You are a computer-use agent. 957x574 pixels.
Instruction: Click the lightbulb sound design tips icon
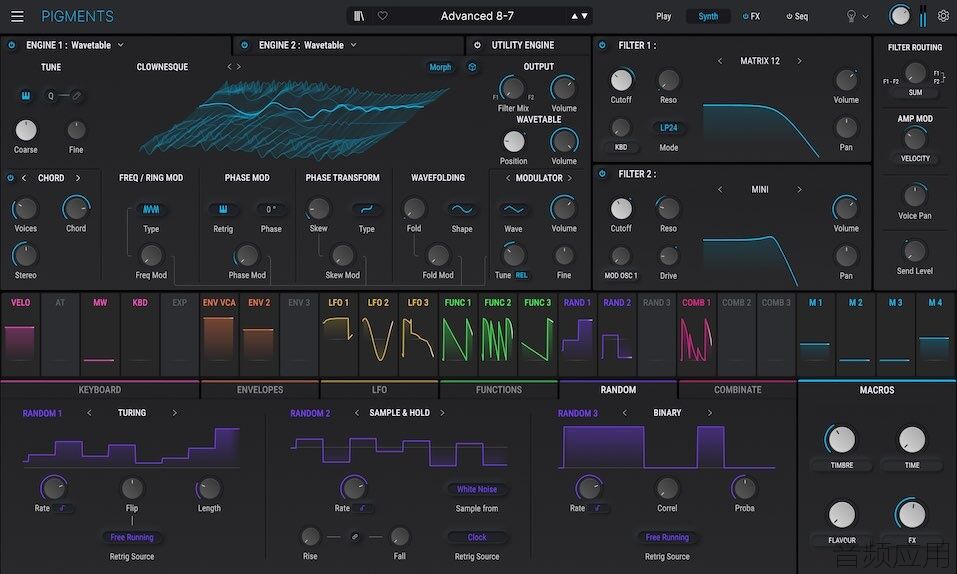click(x=851, y=16)
